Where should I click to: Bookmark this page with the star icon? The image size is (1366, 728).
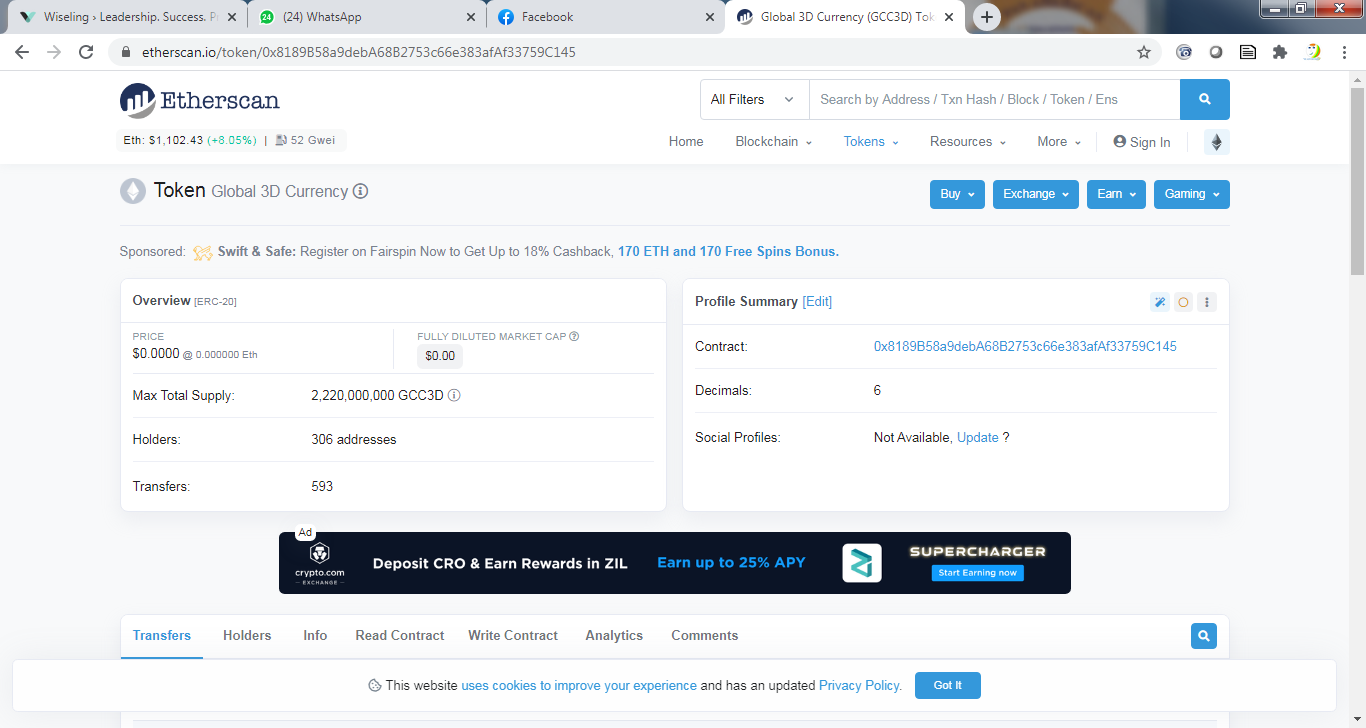click(x=1144, y=52)
